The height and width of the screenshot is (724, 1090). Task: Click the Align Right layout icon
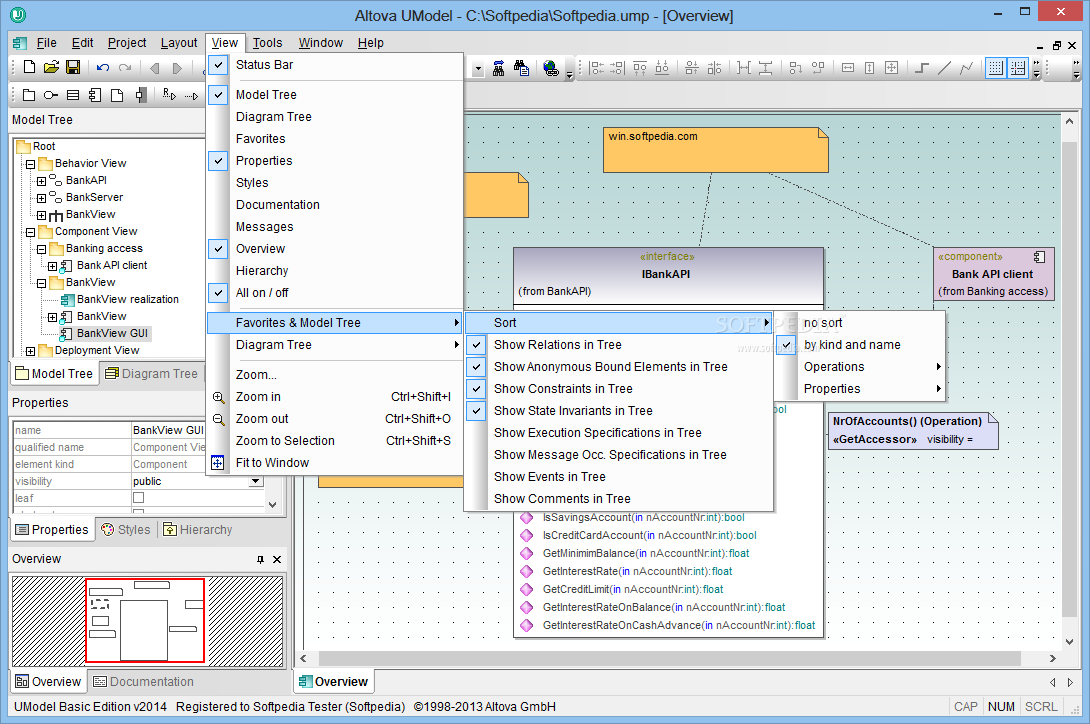click(x=617, y=67)
